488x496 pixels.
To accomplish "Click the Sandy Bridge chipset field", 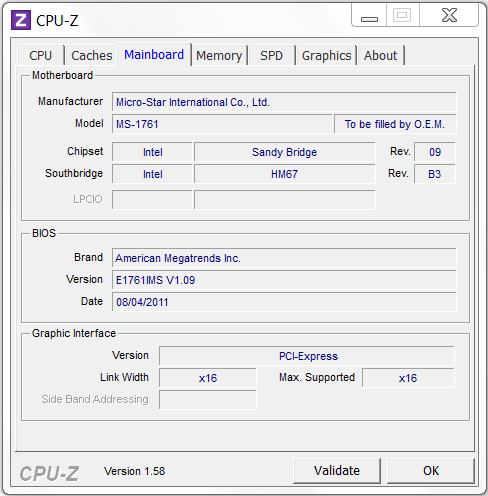I will pos(285,152).
